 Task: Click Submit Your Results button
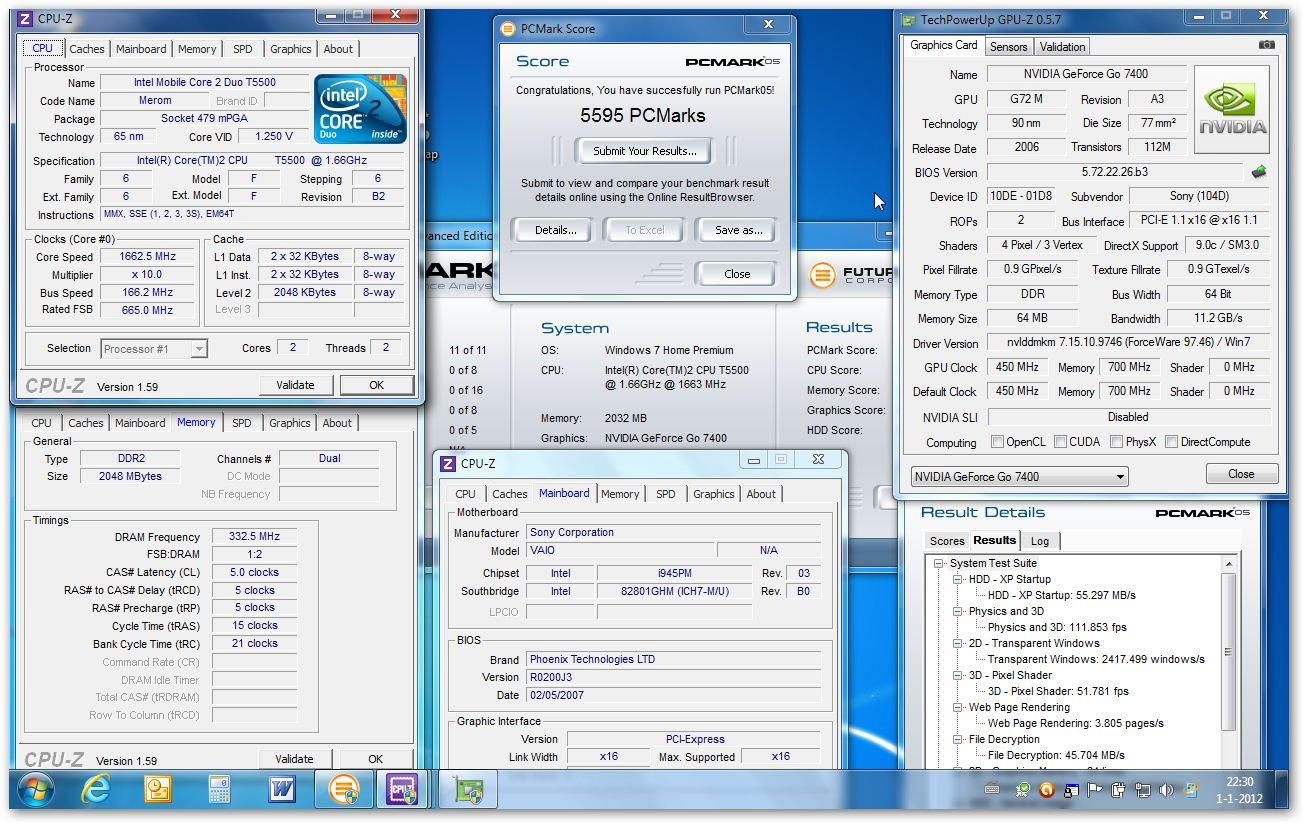644,151
